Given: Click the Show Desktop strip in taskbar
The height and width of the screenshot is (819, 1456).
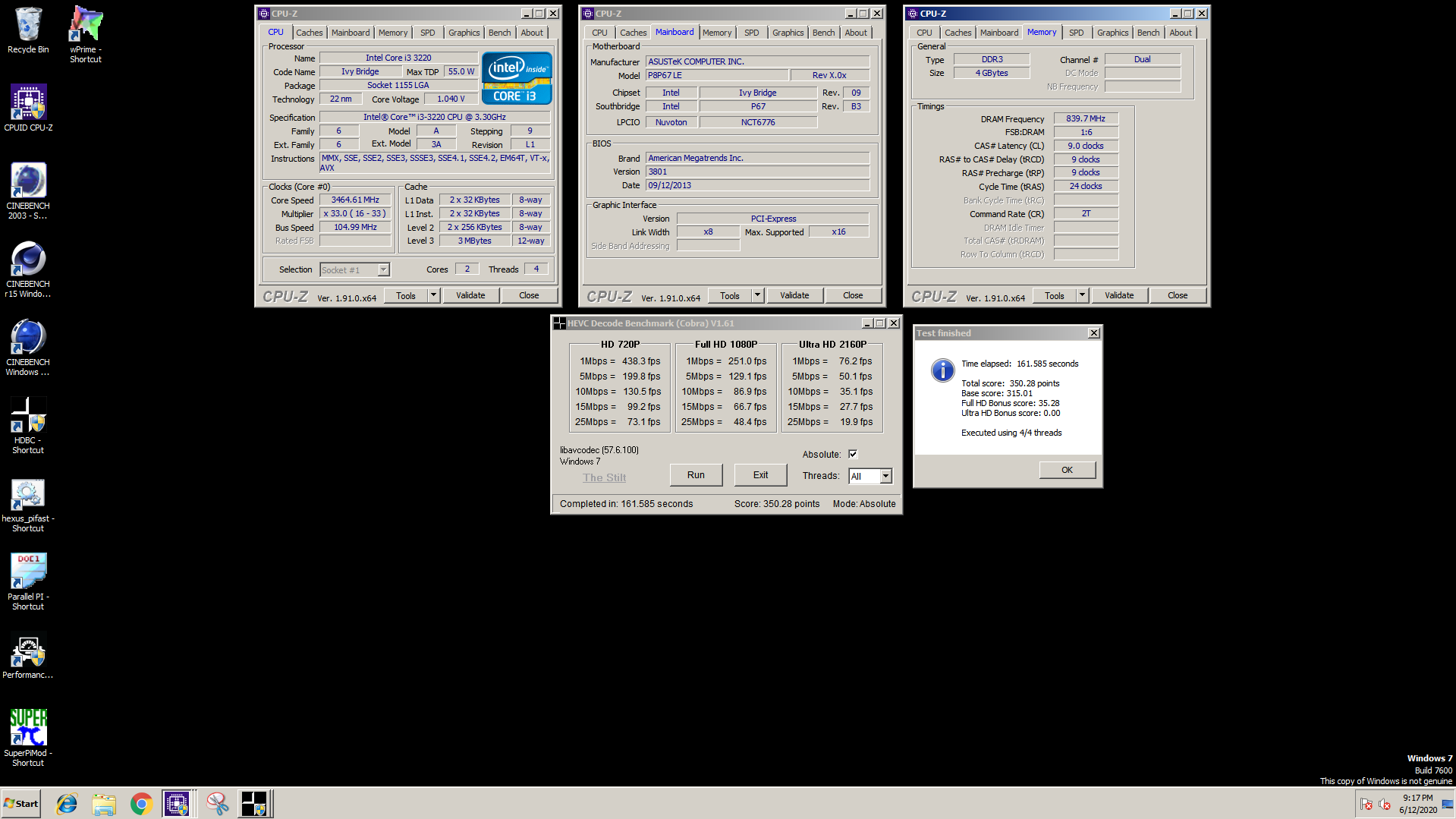Looking at the screenshot, I should (1448, 804).
